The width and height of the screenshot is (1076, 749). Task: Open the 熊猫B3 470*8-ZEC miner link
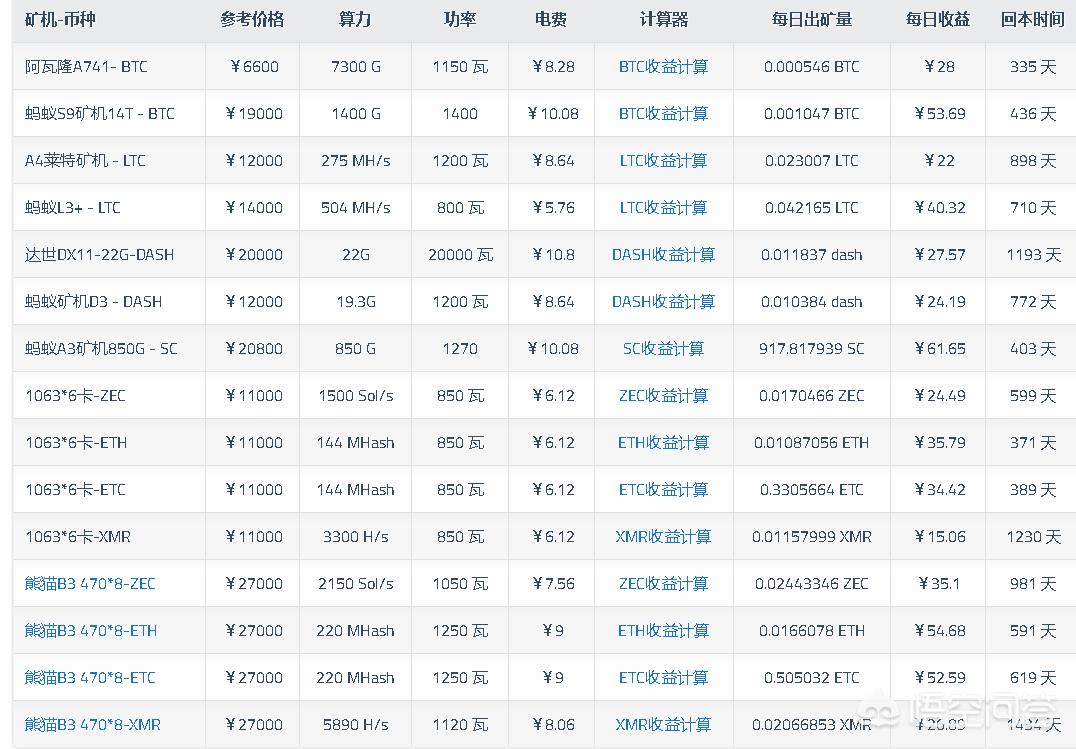click(x=90, y=584)
